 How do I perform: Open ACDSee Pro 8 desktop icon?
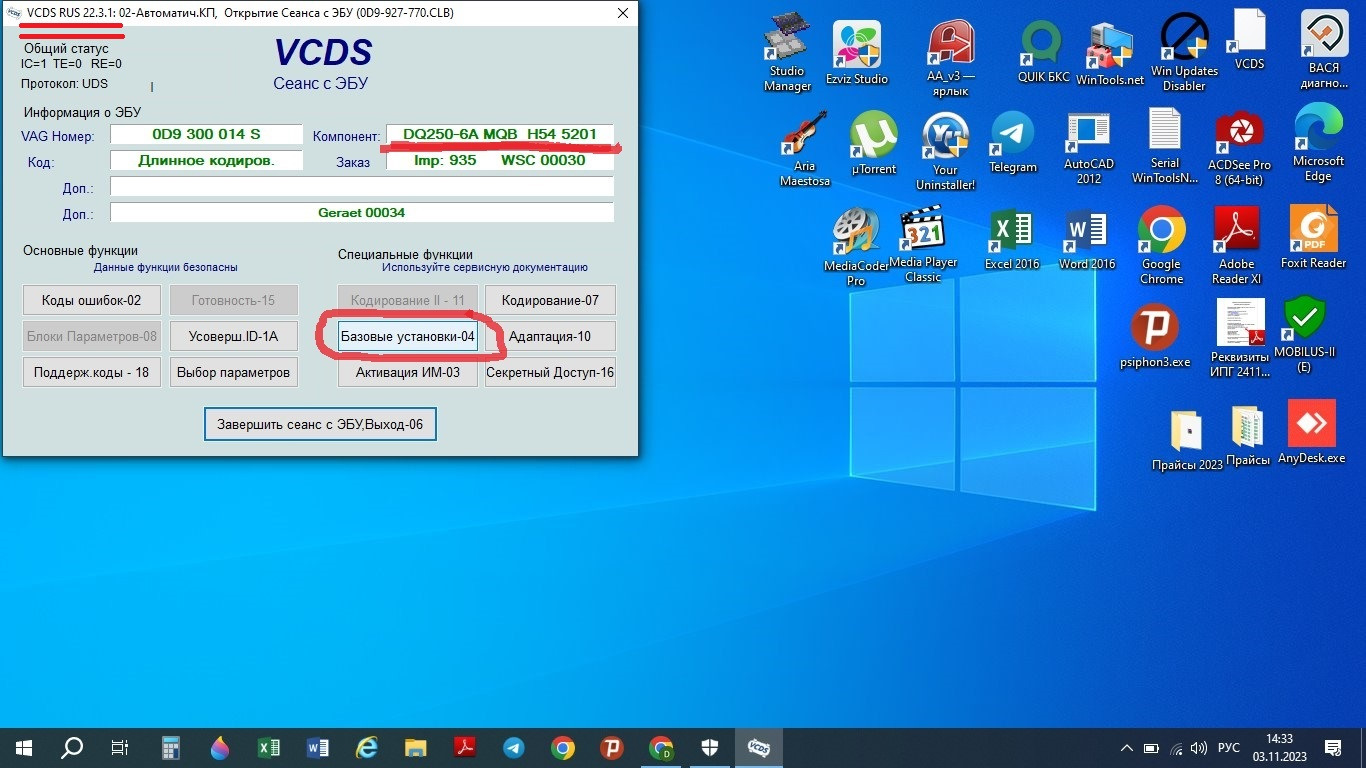click(1239, 149)
